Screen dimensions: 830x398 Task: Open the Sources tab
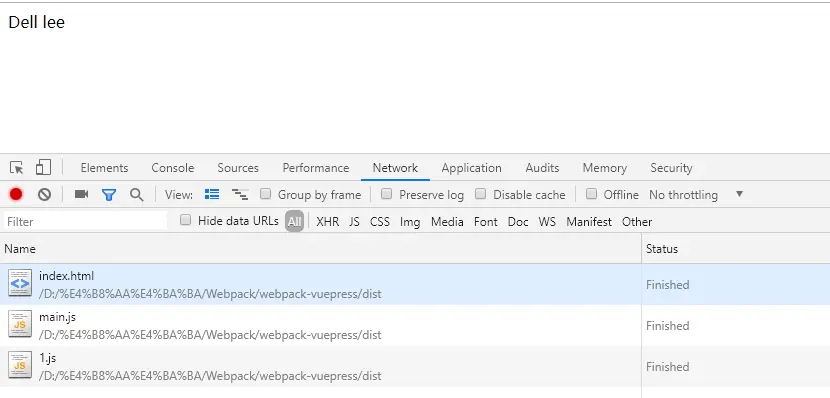point(238,168)
